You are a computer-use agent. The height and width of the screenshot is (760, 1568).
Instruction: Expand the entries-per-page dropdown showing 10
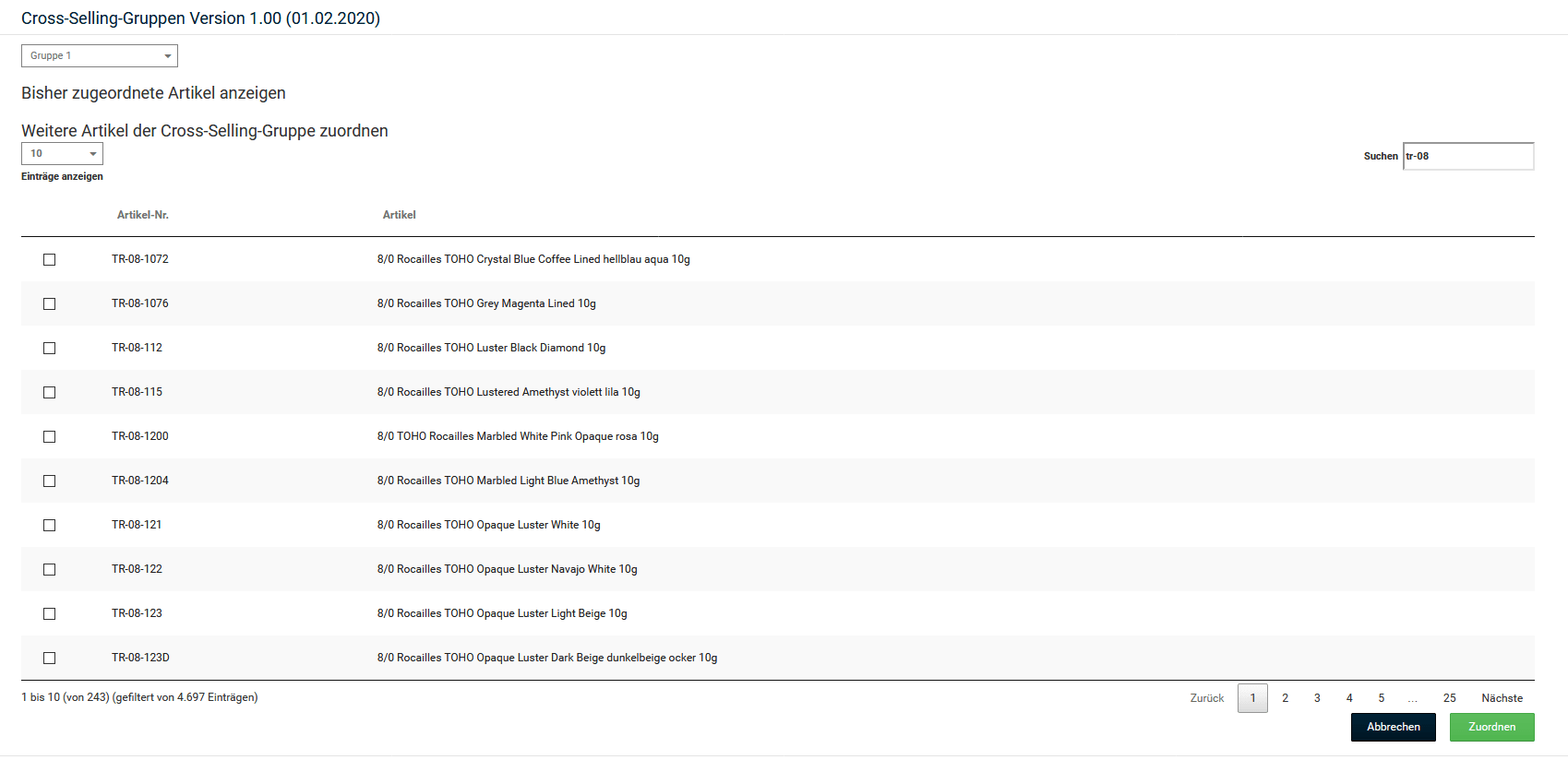[62, 154]
